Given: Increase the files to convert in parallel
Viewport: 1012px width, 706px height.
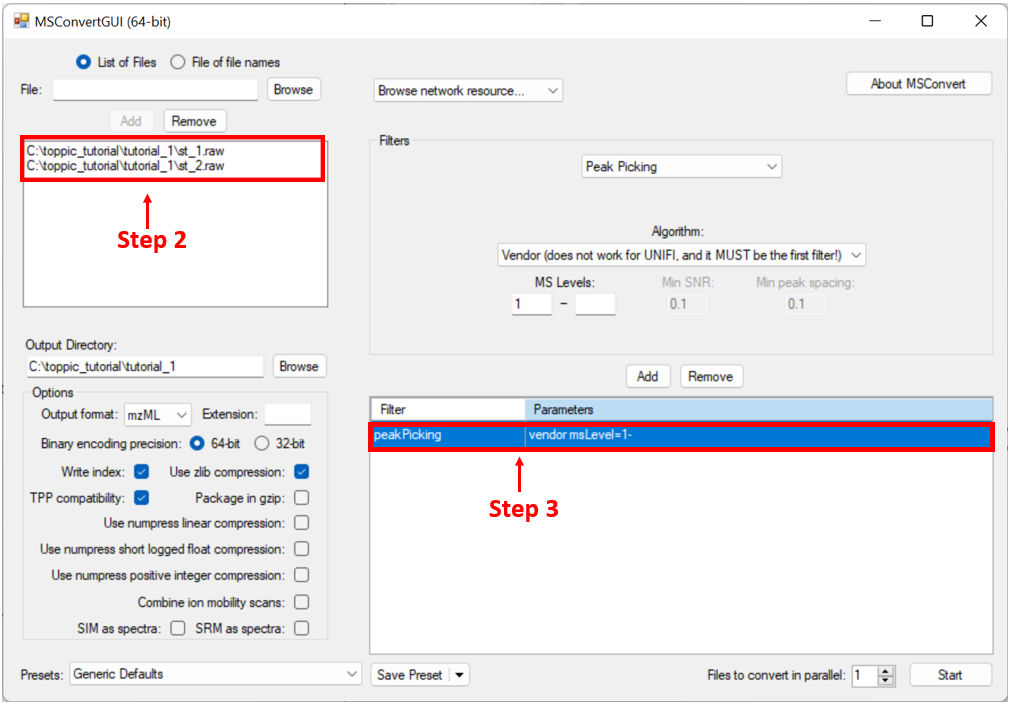Looking at the screenshot, I should coord(886,670).
